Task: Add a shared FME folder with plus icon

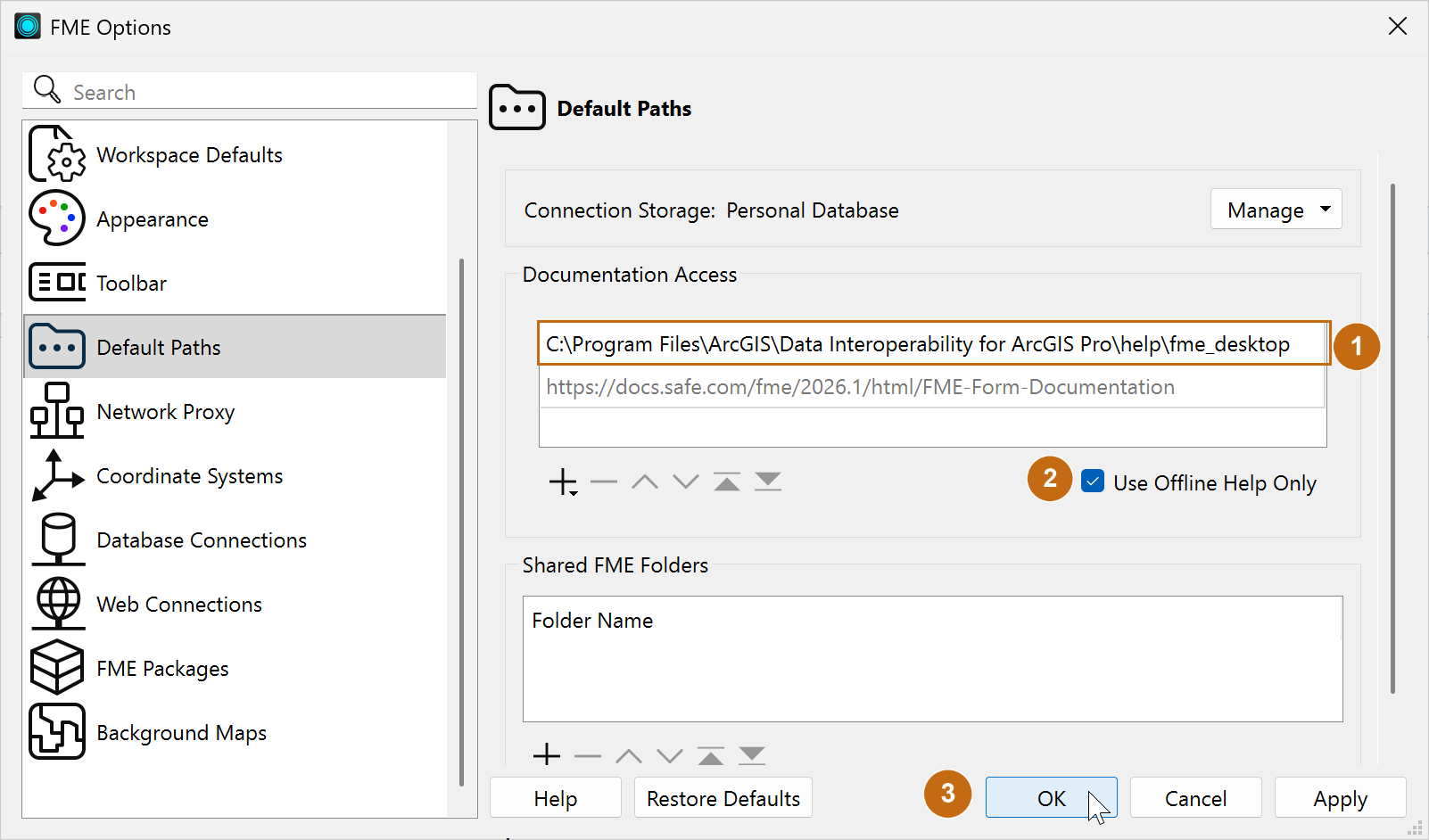Action: pos(547,755)
